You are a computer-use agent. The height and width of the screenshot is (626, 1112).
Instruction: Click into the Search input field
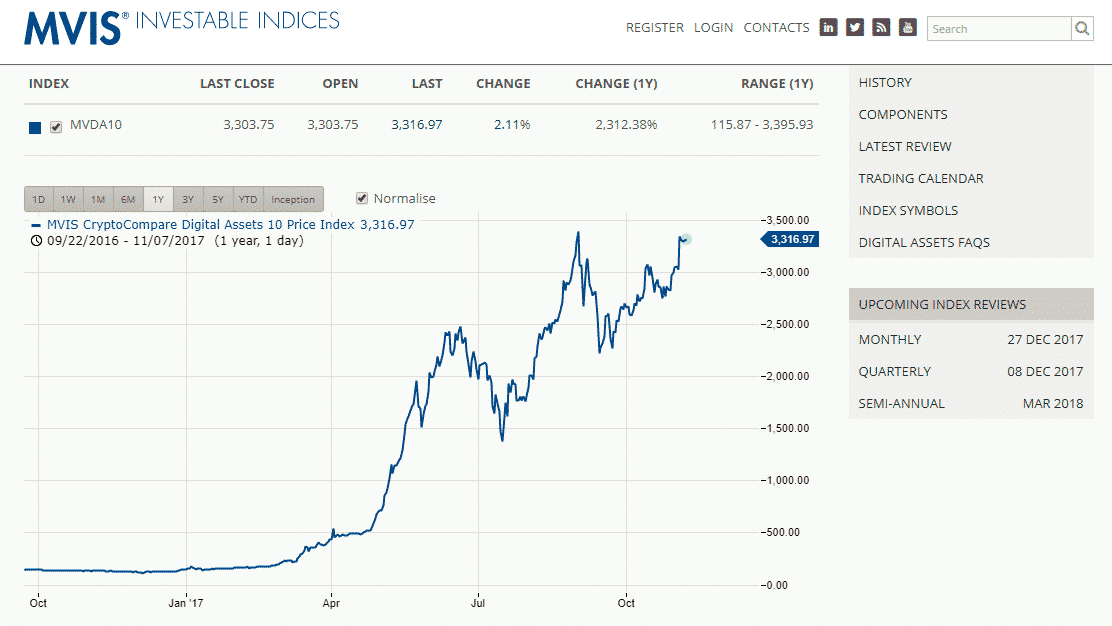point(998,29)
